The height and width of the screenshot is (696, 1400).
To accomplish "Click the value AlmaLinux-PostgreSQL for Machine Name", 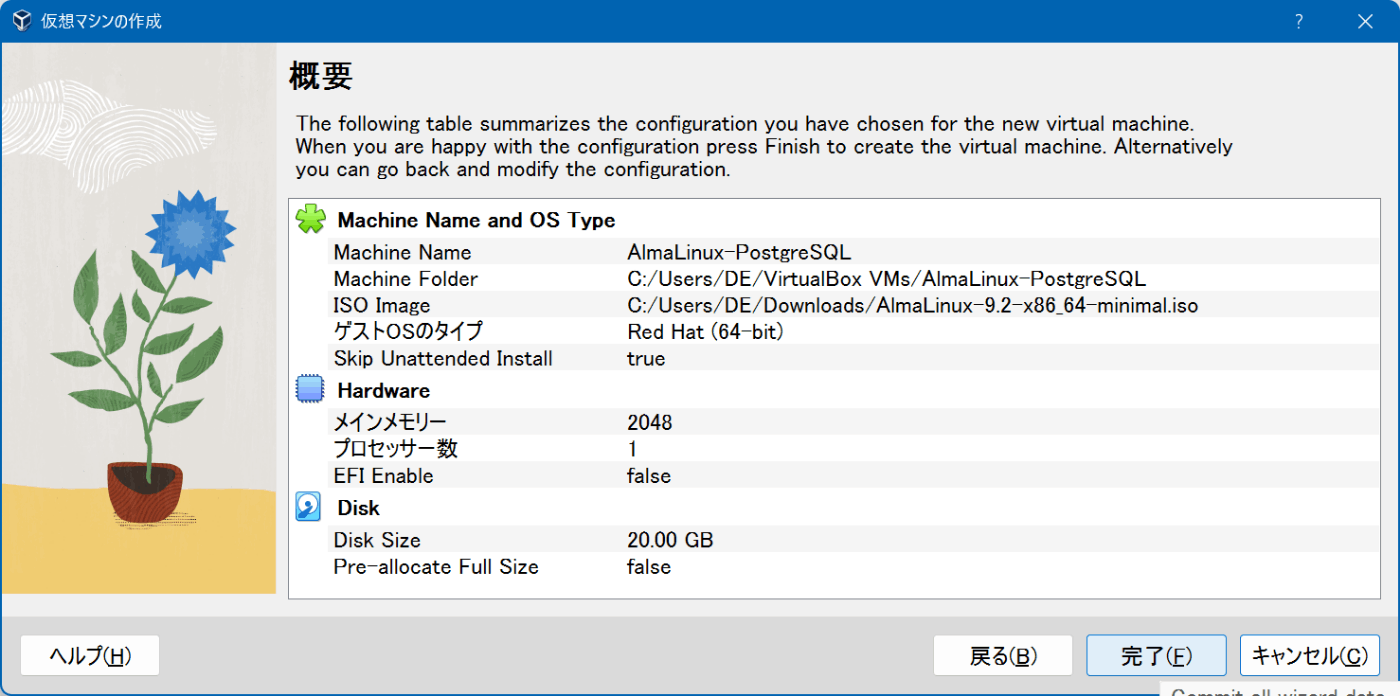I will pyautogui.click(x=739, y=252).
